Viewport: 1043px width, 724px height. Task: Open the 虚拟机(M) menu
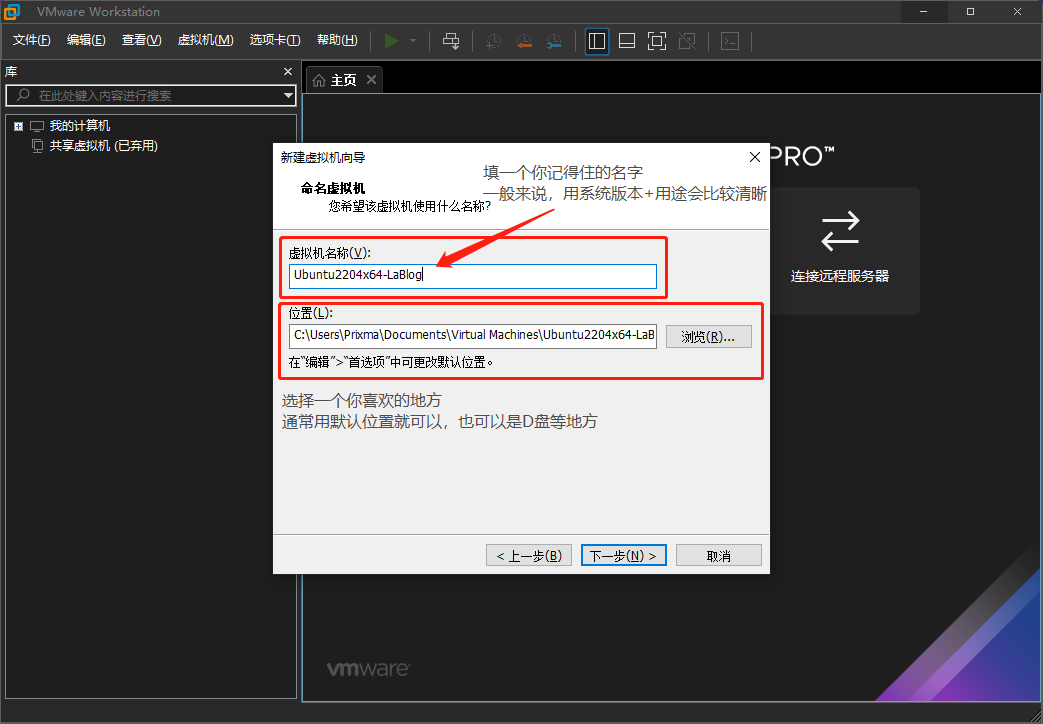[x=206, y=40]
